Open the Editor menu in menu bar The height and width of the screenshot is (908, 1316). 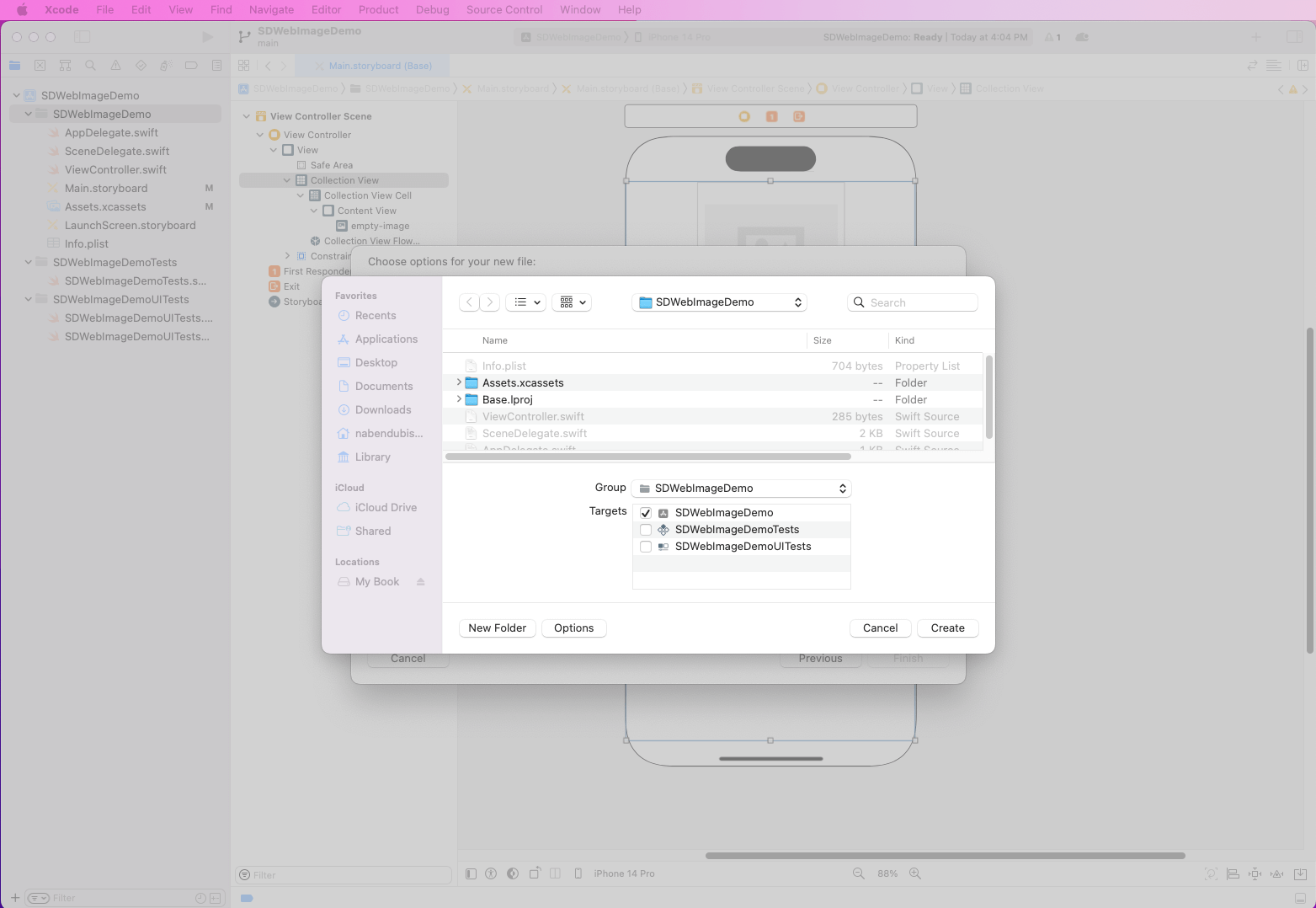pos(326,10)
